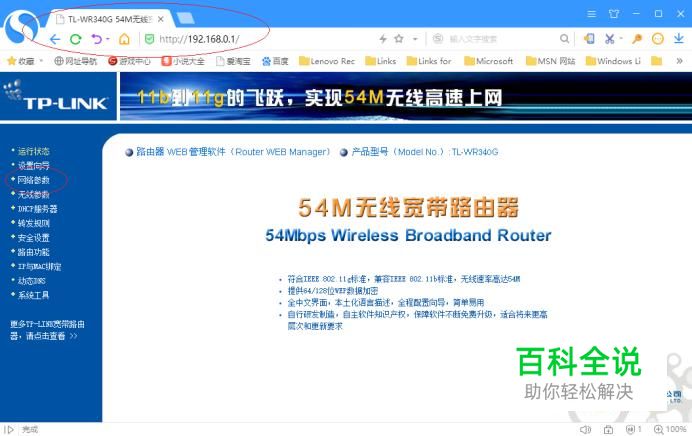Bookmark the page with the star icon

399,39
